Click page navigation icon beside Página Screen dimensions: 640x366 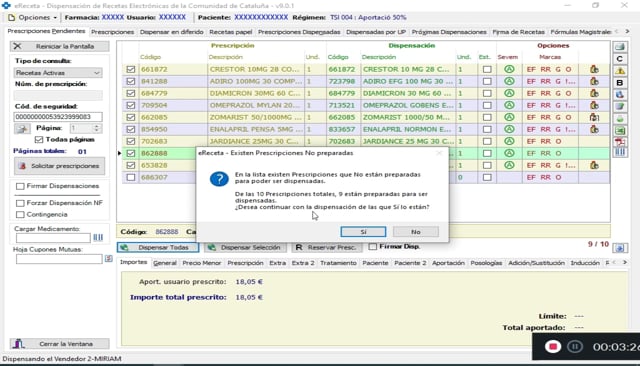(x=22, y=129)
